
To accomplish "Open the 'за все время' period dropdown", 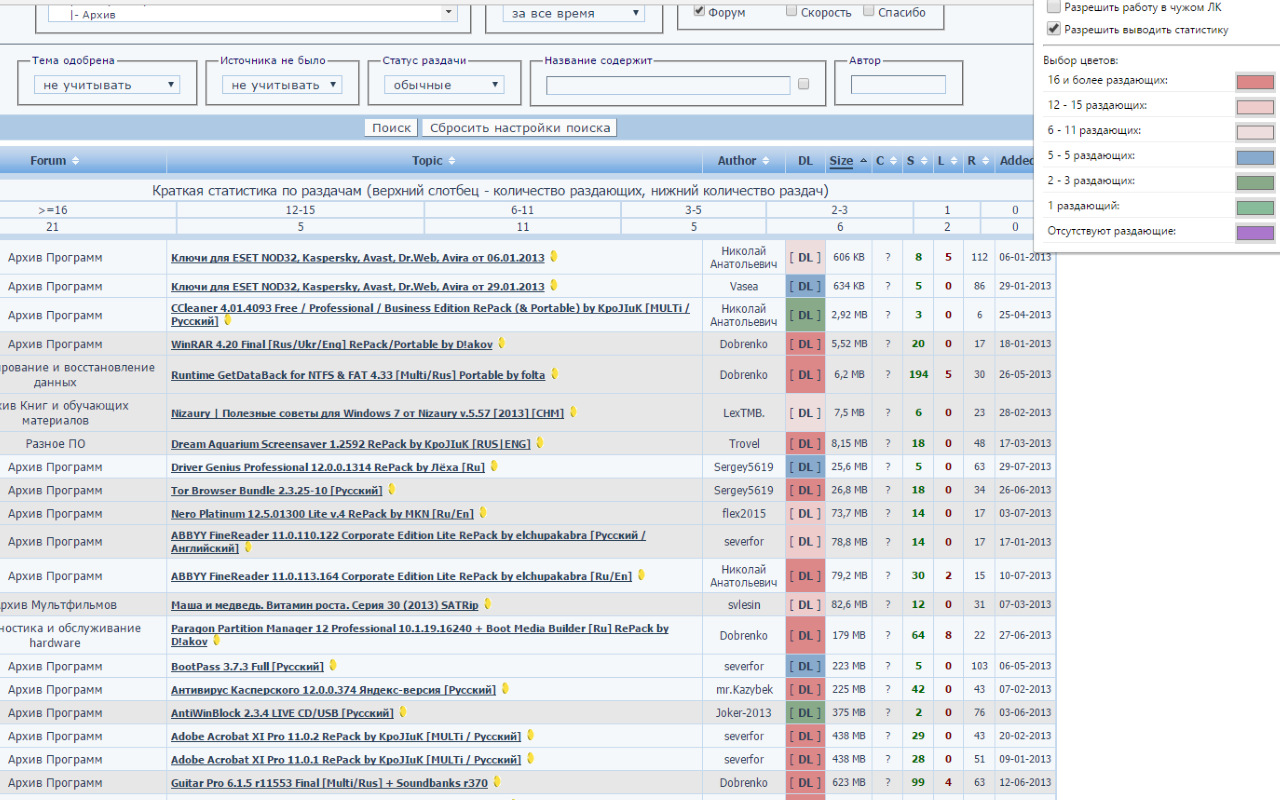I will click(573, 13).
